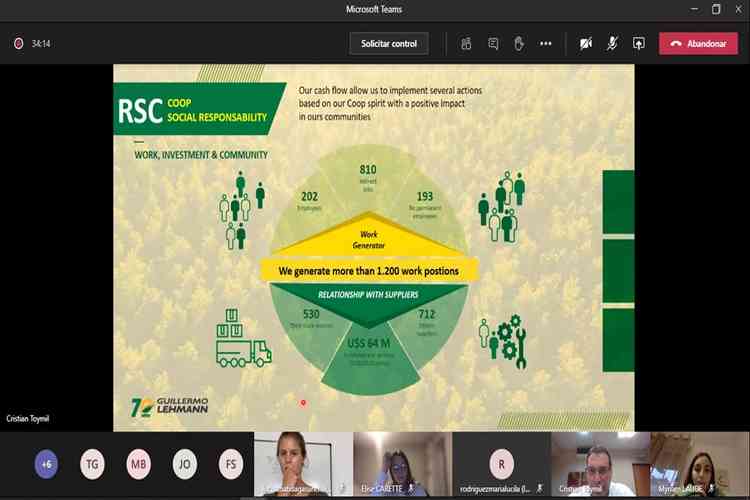Unmute the microphone
This screenshot has width=750, height=500.
click(612, 44)
